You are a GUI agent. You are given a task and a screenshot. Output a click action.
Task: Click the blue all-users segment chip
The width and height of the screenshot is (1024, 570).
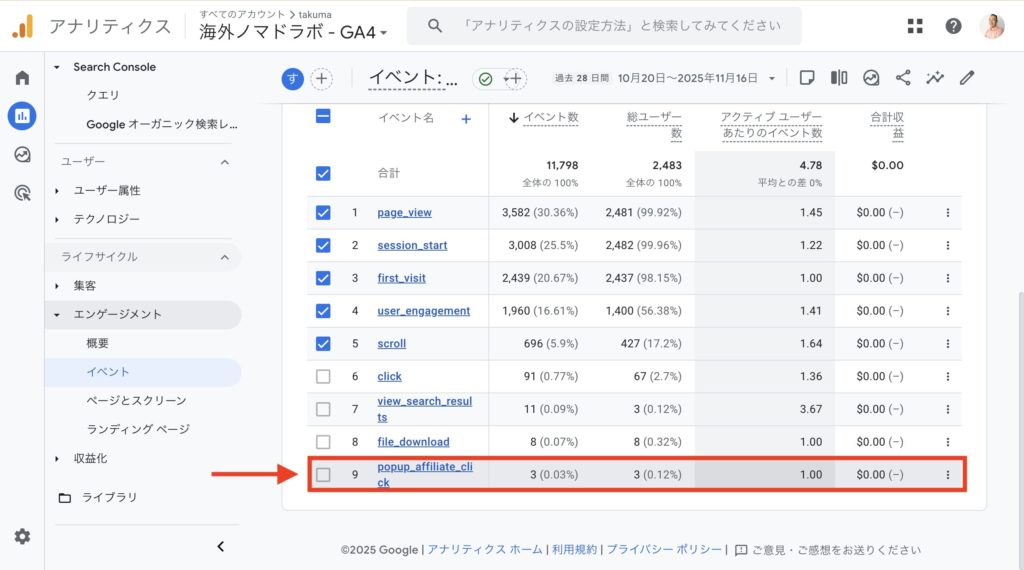[293, 79]
